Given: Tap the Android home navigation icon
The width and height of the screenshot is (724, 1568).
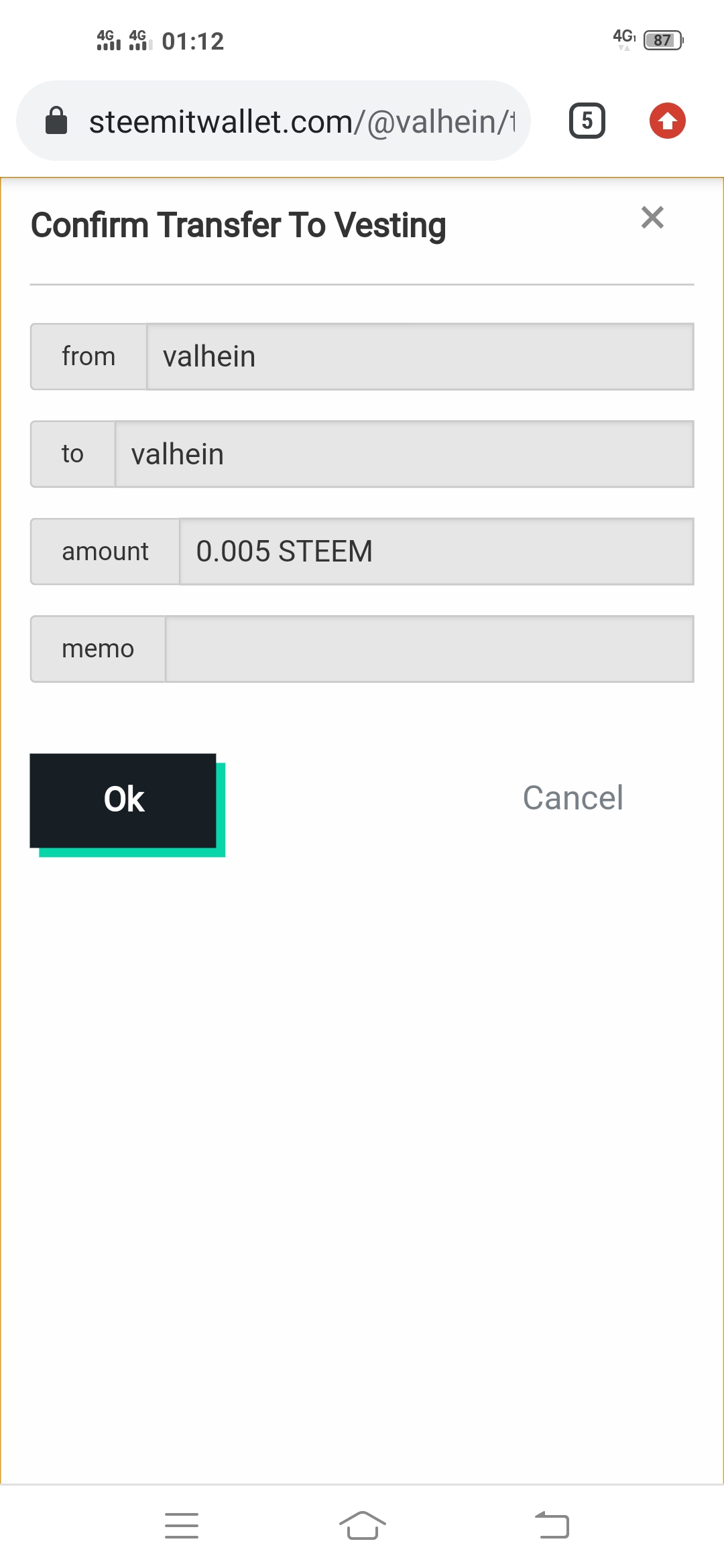Looking at the screenshot, I should (x=363, y=1526).
